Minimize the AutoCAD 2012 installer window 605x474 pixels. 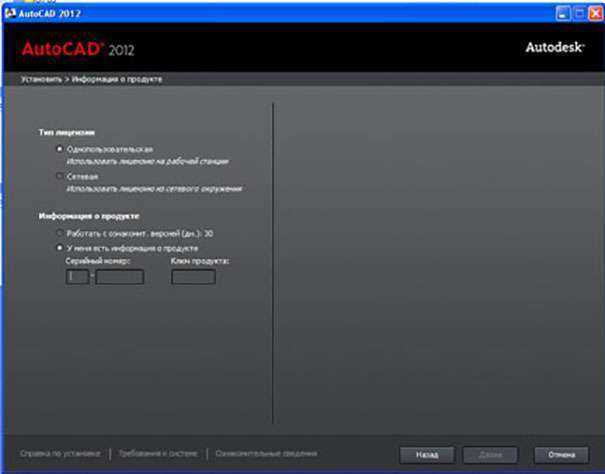tap(563, 14)
